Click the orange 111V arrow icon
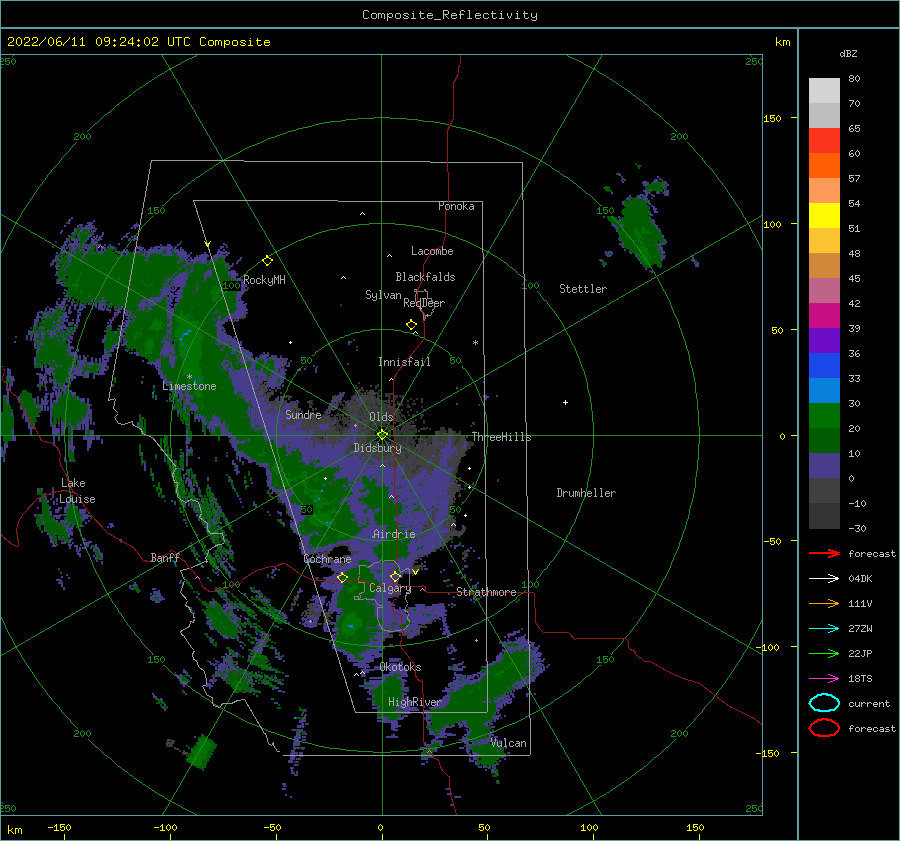 point(824,603)
